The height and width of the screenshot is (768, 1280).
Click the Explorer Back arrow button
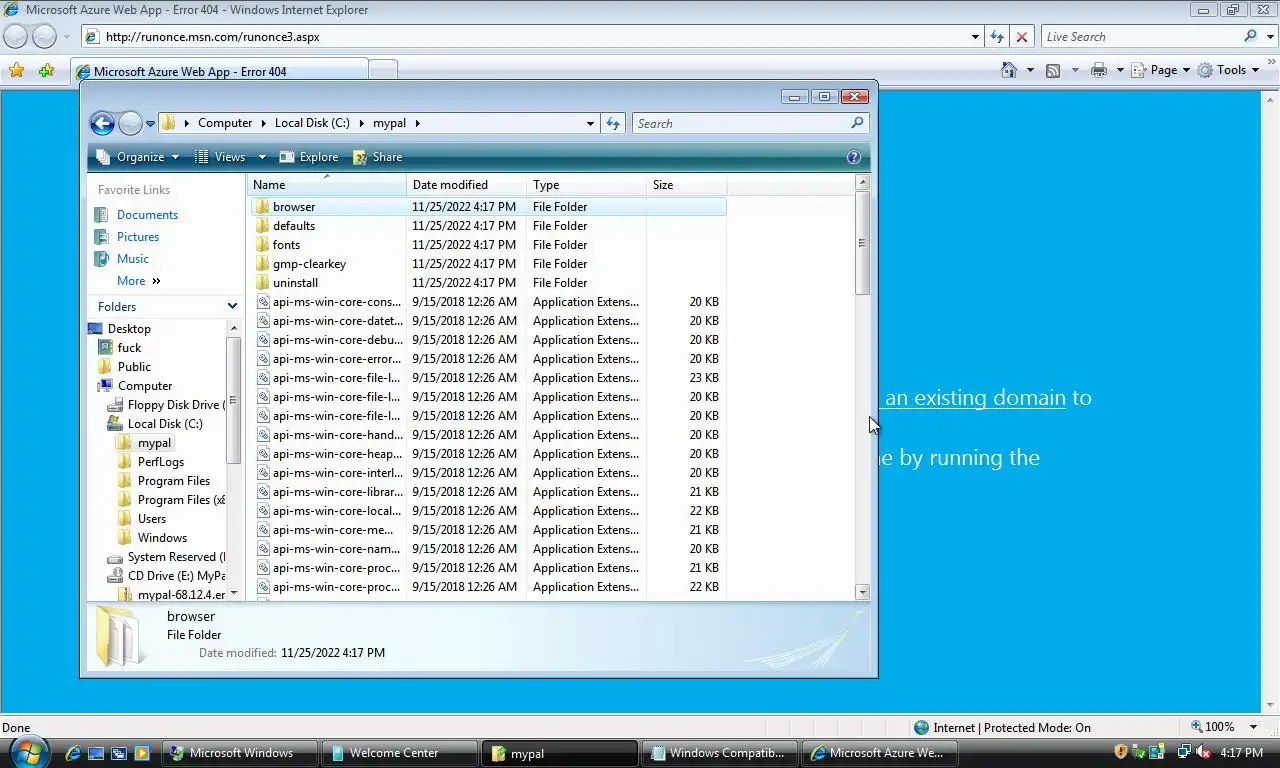102,123
